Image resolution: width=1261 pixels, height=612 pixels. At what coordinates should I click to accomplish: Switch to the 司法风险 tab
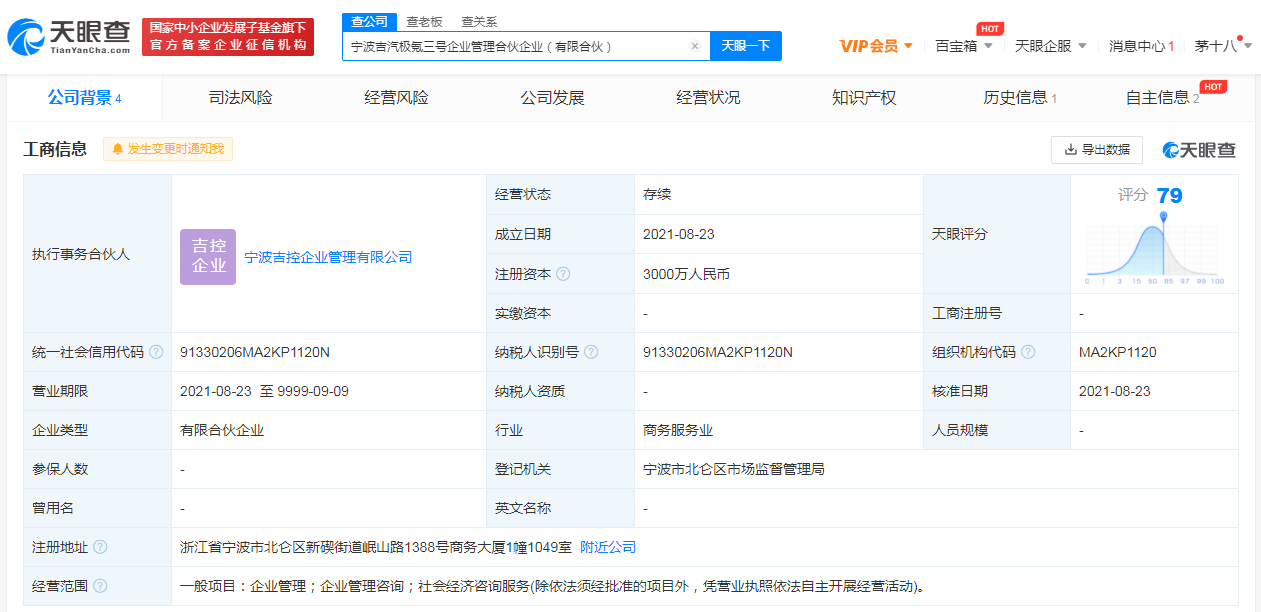coord(240,98)
